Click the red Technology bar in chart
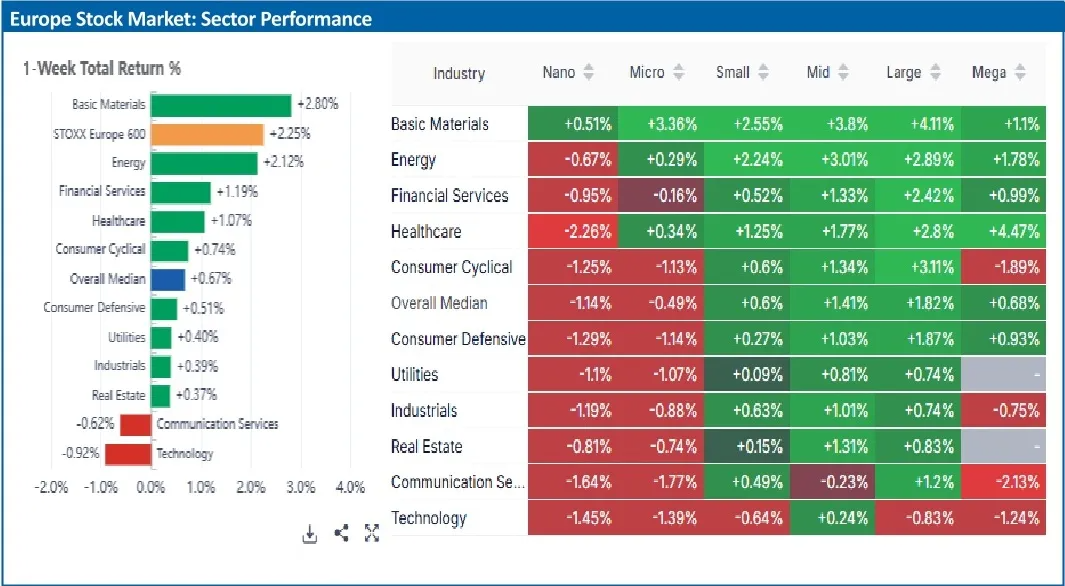 [127, 454]
